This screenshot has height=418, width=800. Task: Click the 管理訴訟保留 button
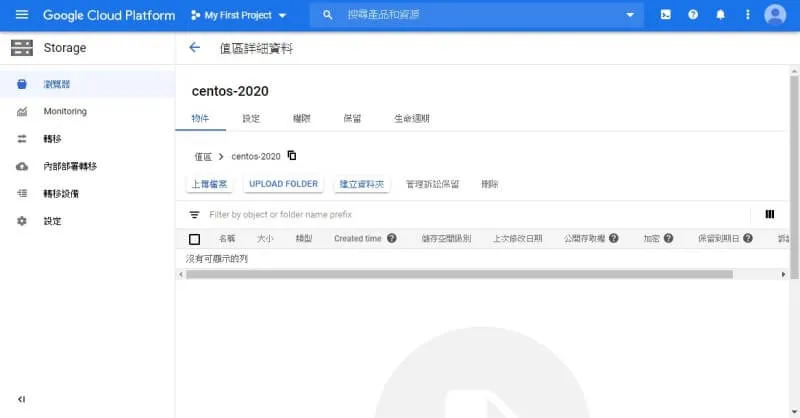pos(433,184)
